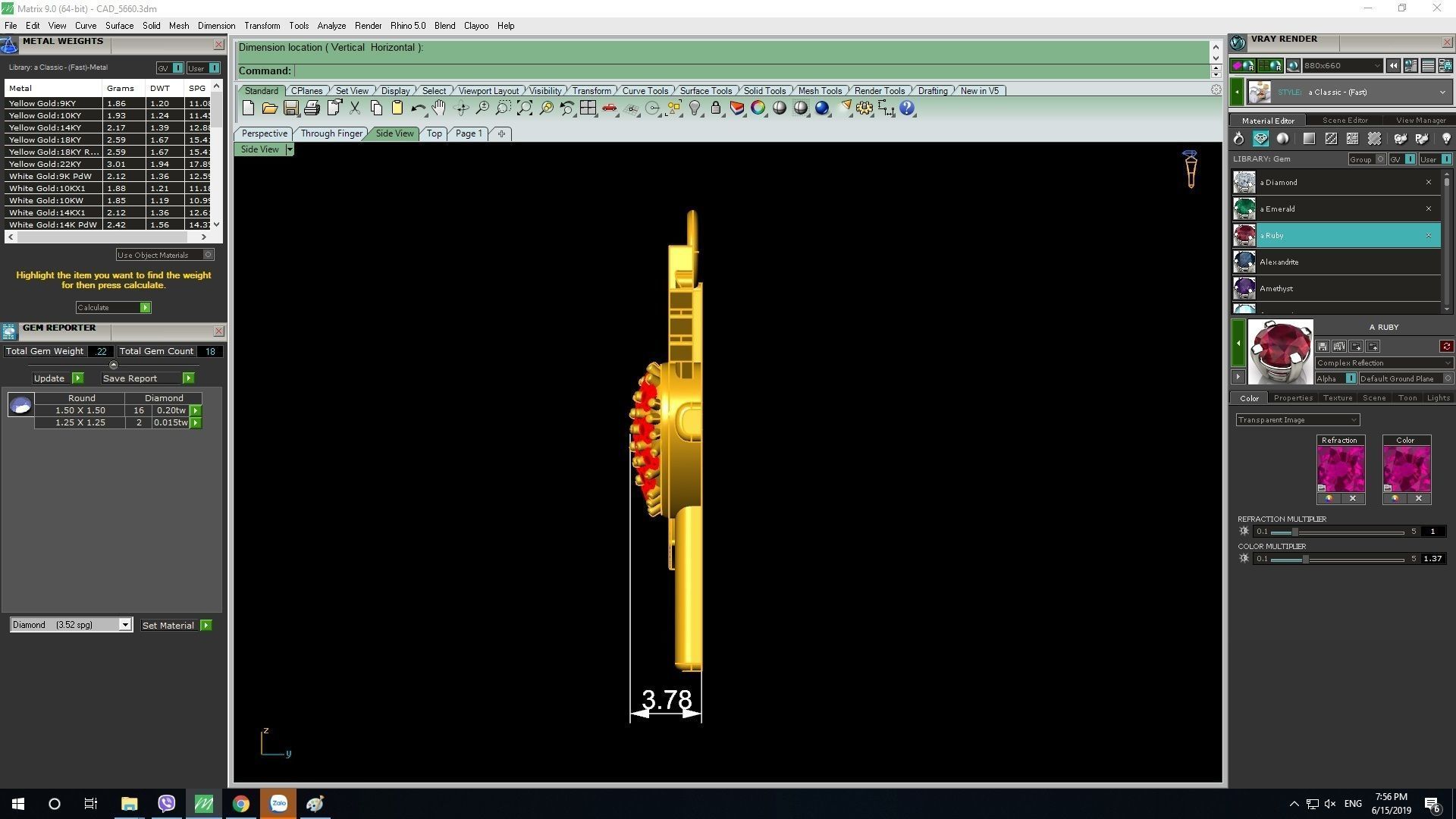Screen dimensions: 1456x819
Task: Click the Undo arrow icon
Action: pos(417,108)
